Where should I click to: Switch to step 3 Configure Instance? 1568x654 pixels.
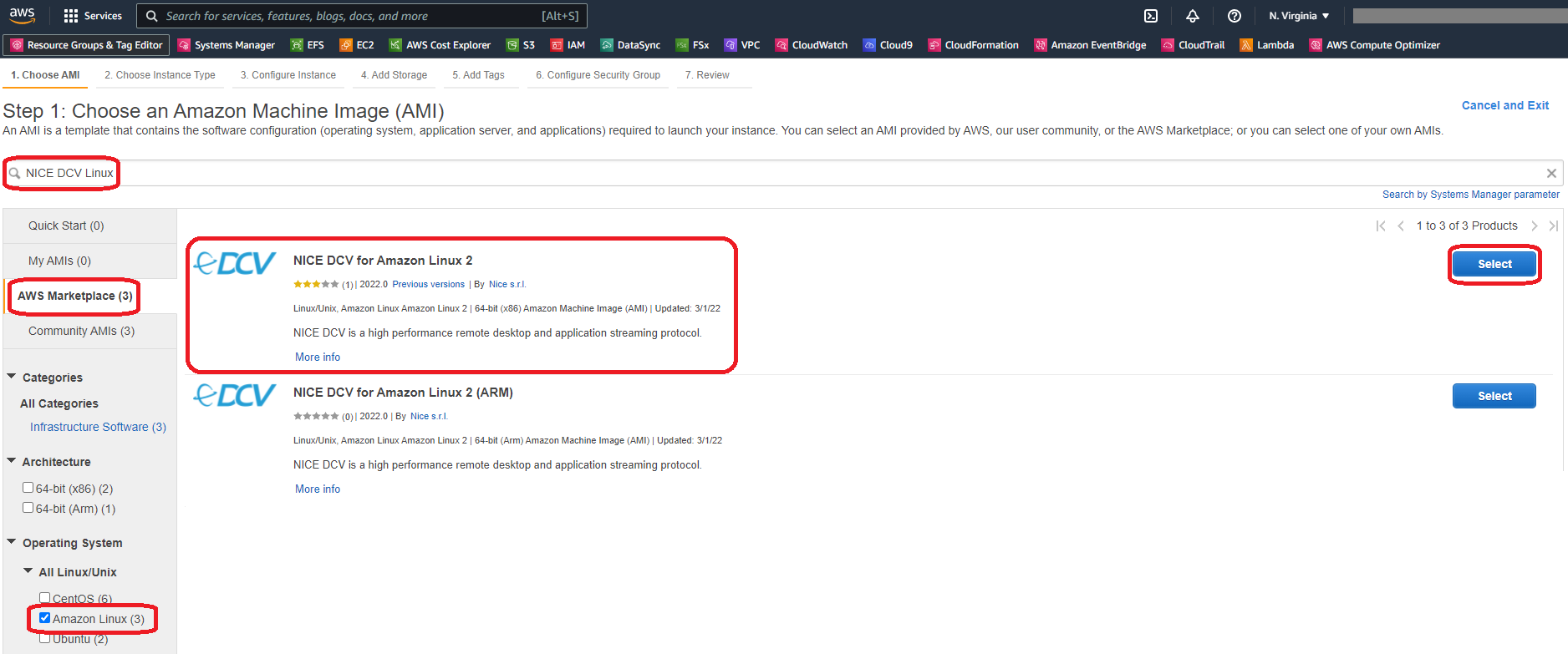(288, 75)
